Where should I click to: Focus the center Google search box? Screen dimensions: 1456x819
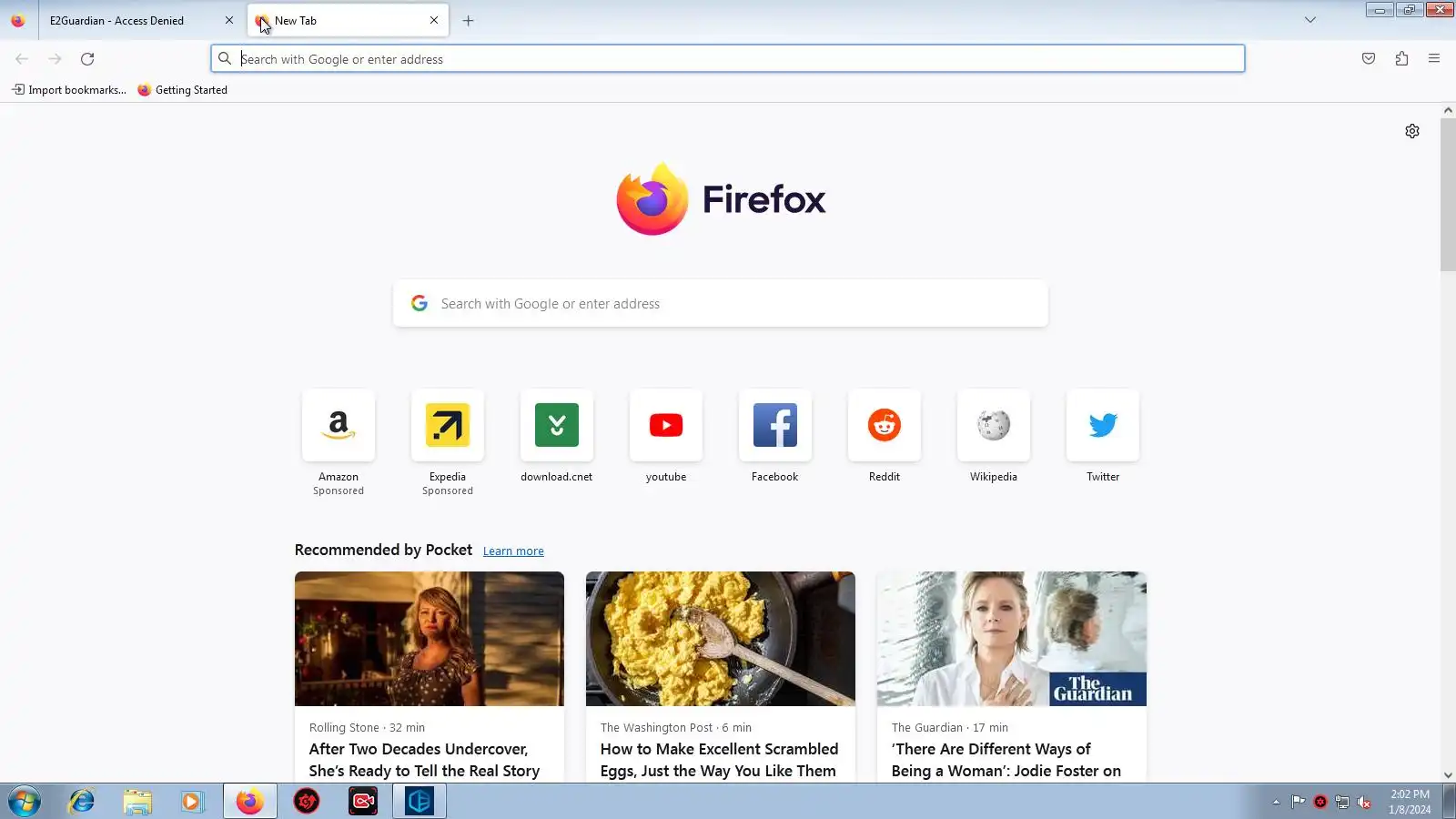(x=721, y=304)
